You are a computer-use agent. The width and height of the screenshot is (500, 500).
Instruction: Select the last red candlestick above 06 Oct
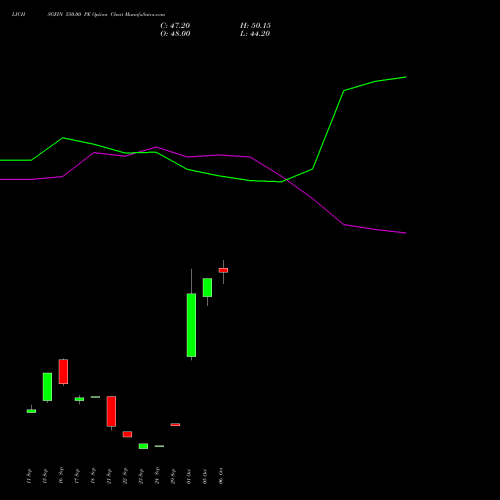click(x=223, y=270)
